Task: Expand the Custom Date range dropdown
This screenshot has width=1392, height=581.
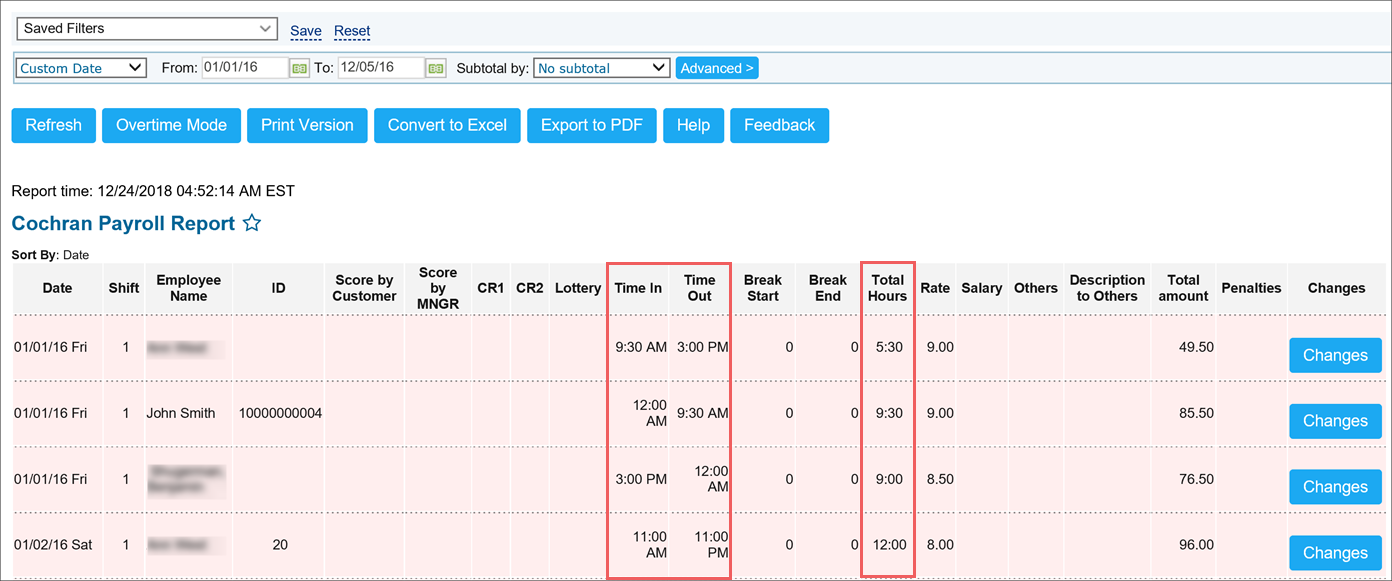Action: (82, 68)
